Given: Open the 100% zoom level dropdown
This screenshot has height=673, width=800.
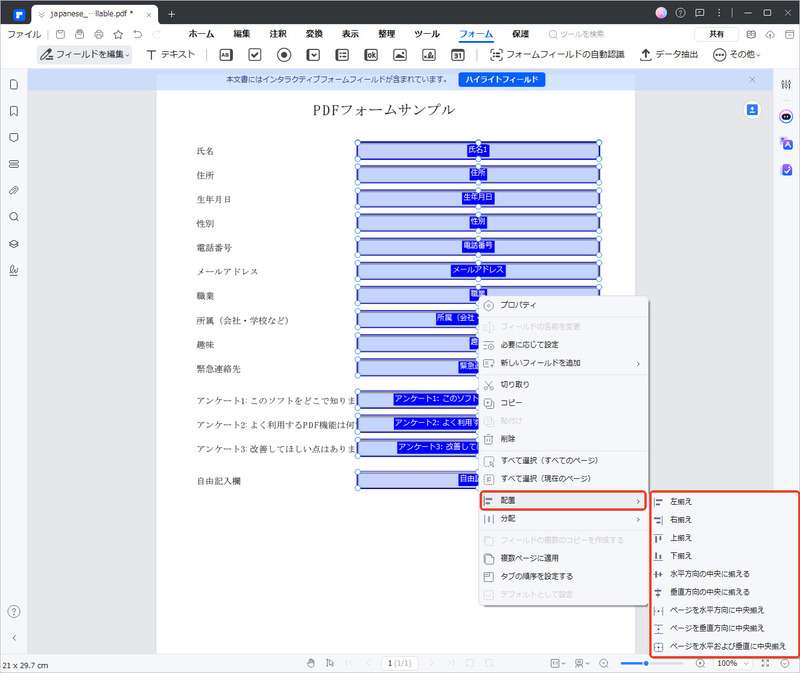Looking at the screenshot, I should 732,663.
